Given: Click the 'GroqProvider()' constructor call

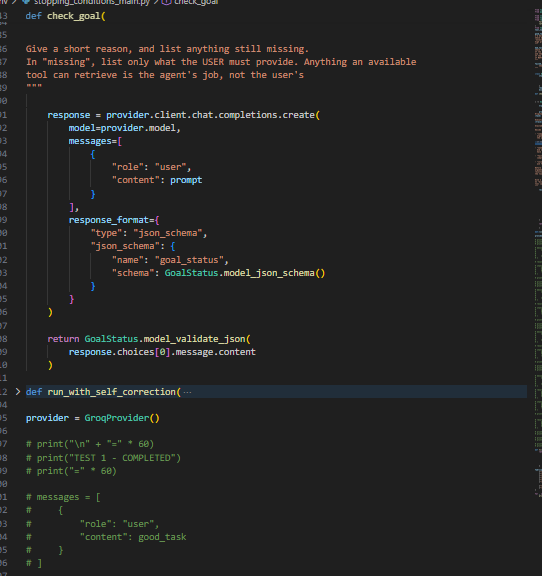Looking at the screenshot, I should point(122,418).
